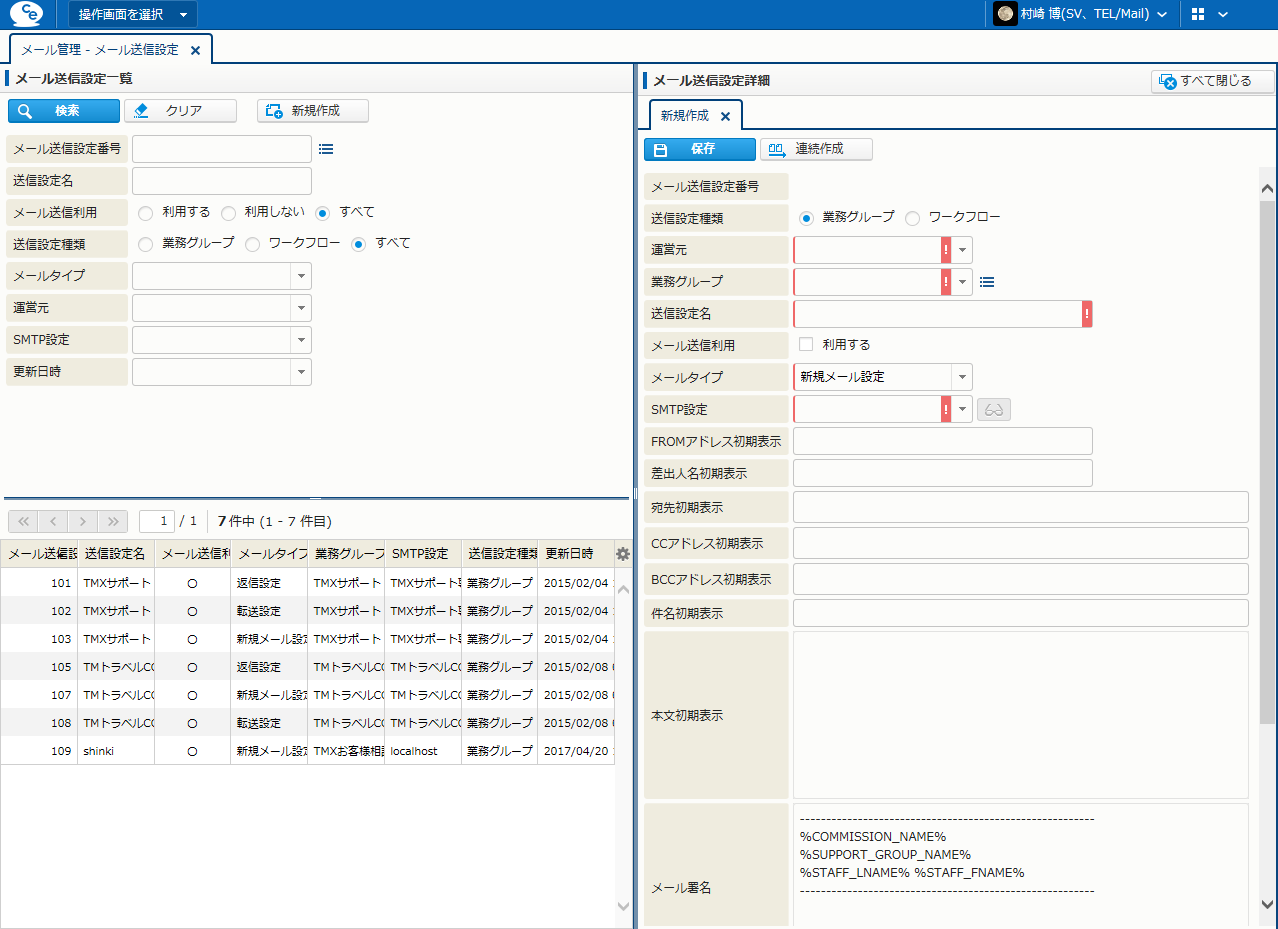Click the 送信設定名 search input field
The width and height of the screenshot is (1278, 929).
click(222, 181)
